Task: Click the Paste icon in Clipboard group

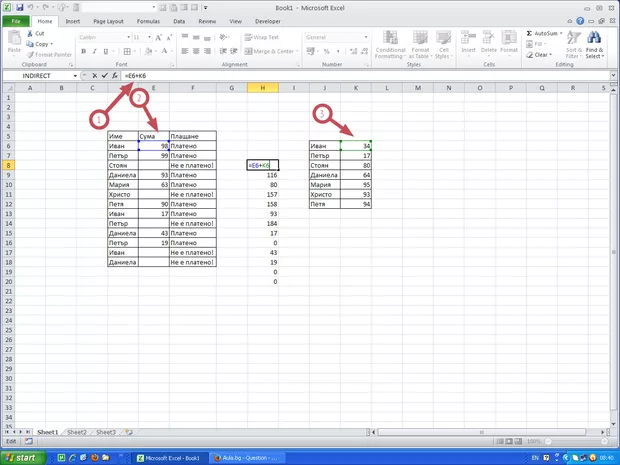Action: coord(15,40)
